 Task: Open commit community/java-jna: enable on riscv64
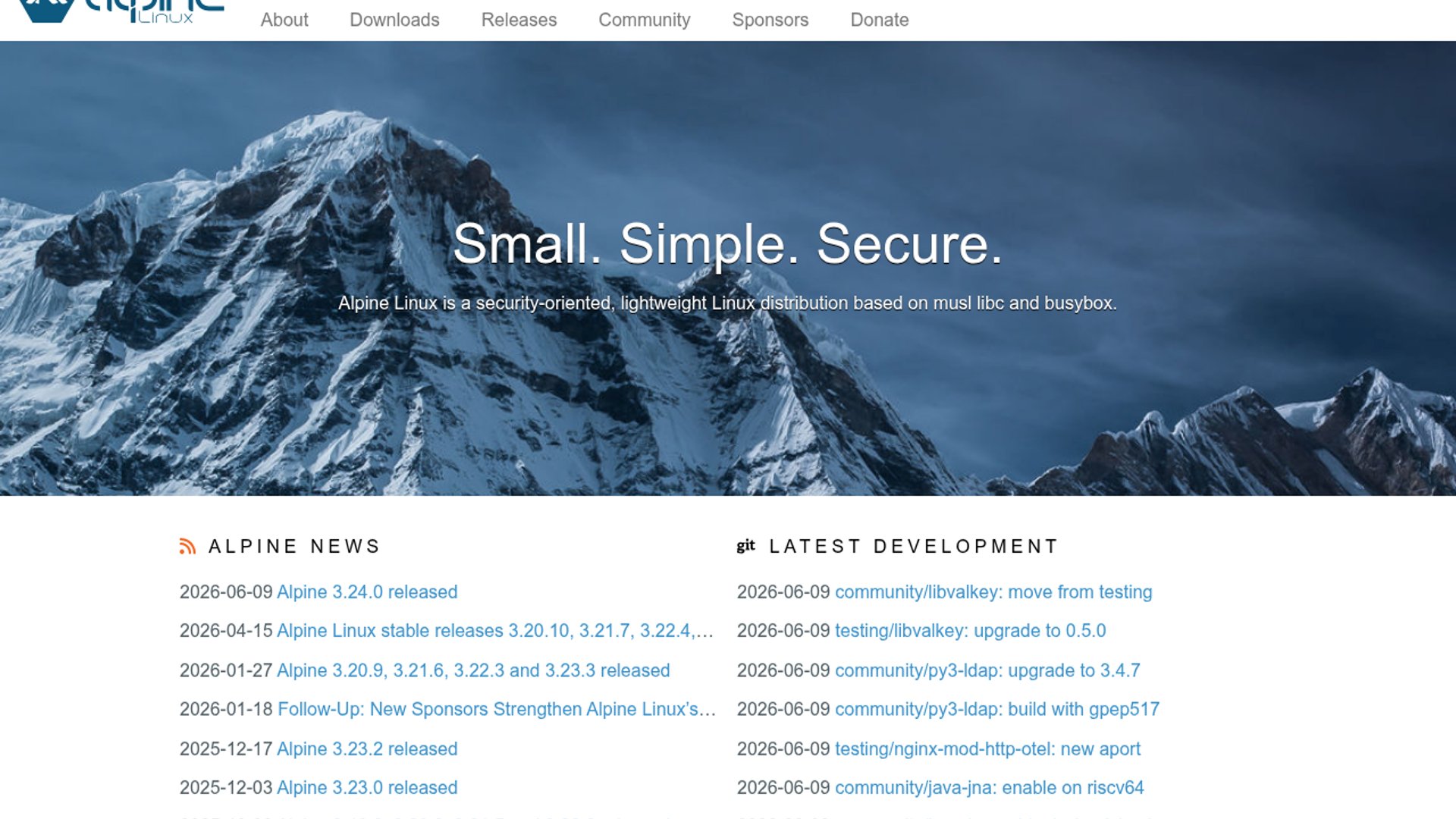click(x=990, y=787)
